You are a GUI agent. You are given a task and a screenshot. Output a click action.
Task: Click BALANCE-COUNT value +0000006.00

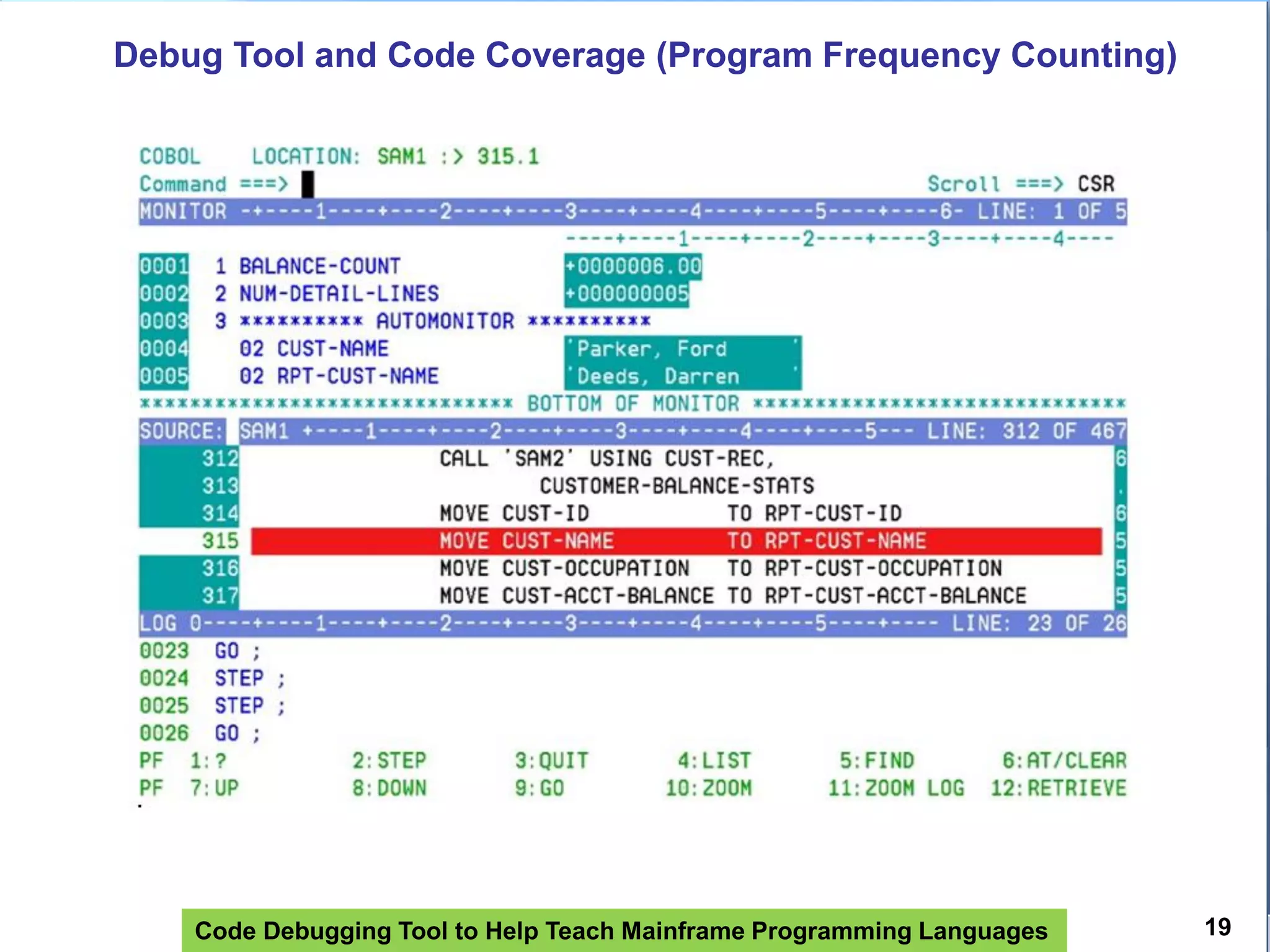(x=633, y=267)
